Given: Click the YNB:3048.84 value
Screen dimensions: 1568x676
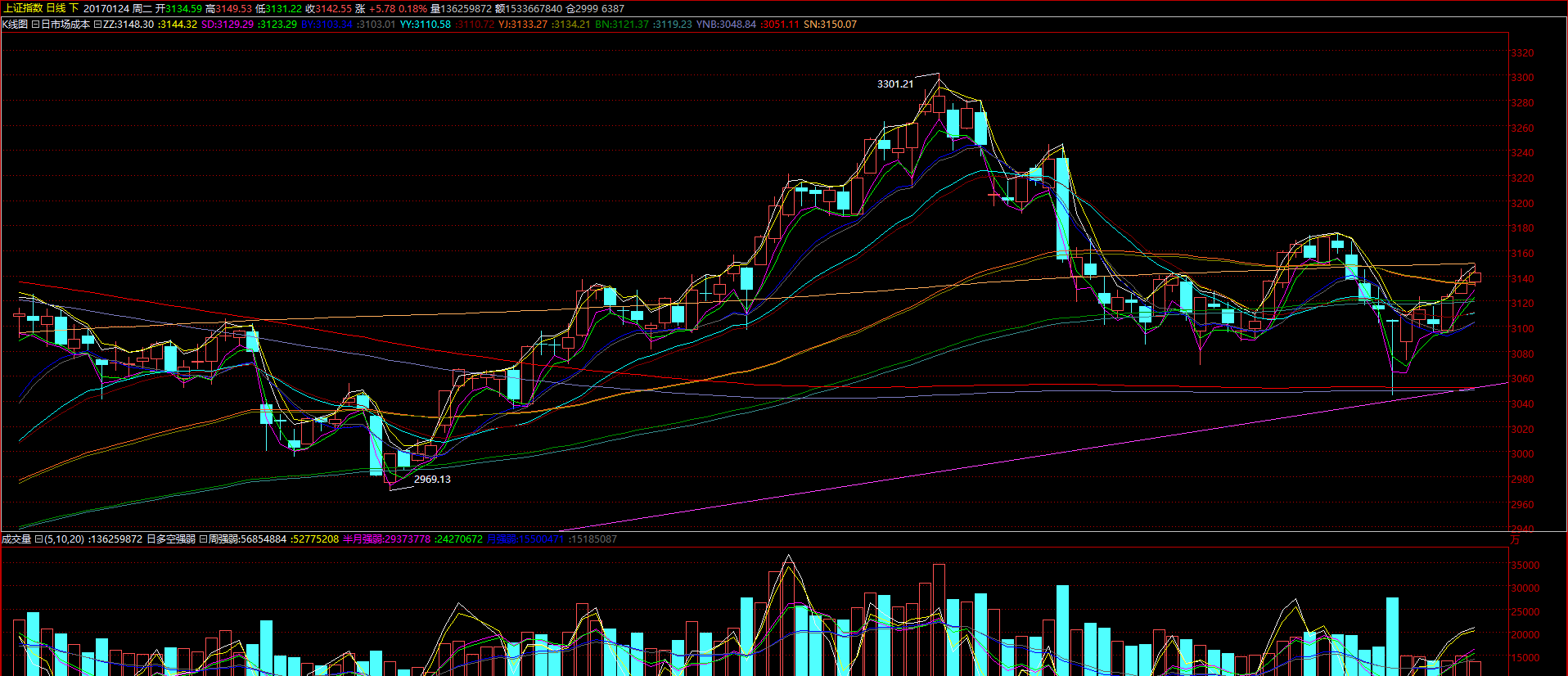Looking at the screenshot, I should [x=726, y=25].
